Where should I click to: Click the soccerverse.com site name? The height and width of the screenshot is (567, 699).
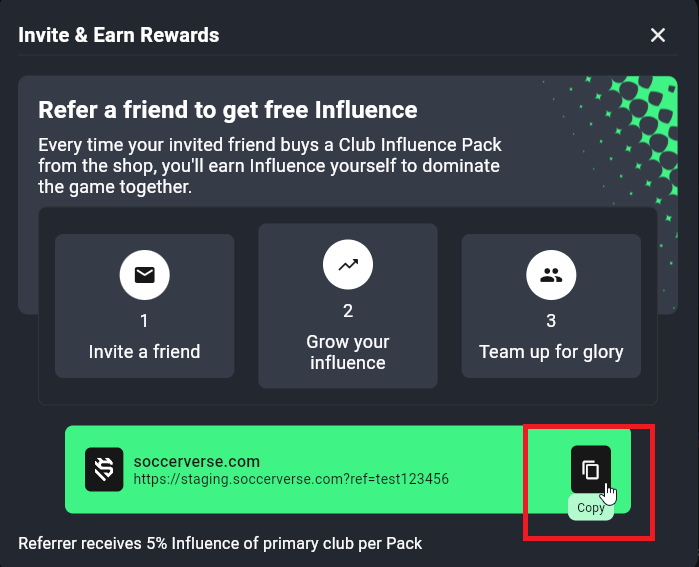click(197, 461)
